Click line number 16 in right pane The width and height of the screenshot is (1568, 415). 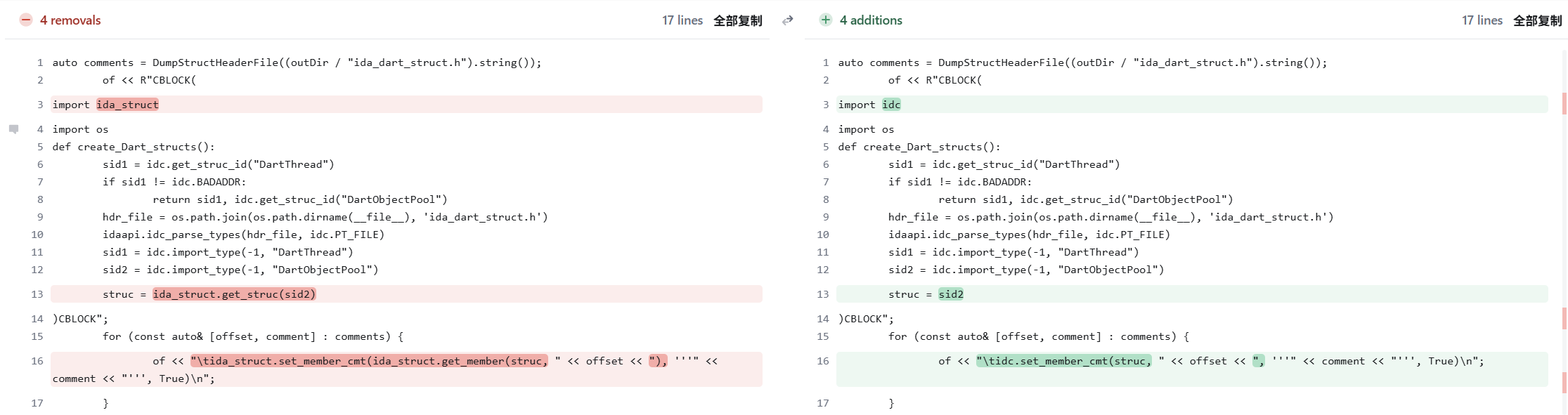pyautogui.click(x=823, y=361)
